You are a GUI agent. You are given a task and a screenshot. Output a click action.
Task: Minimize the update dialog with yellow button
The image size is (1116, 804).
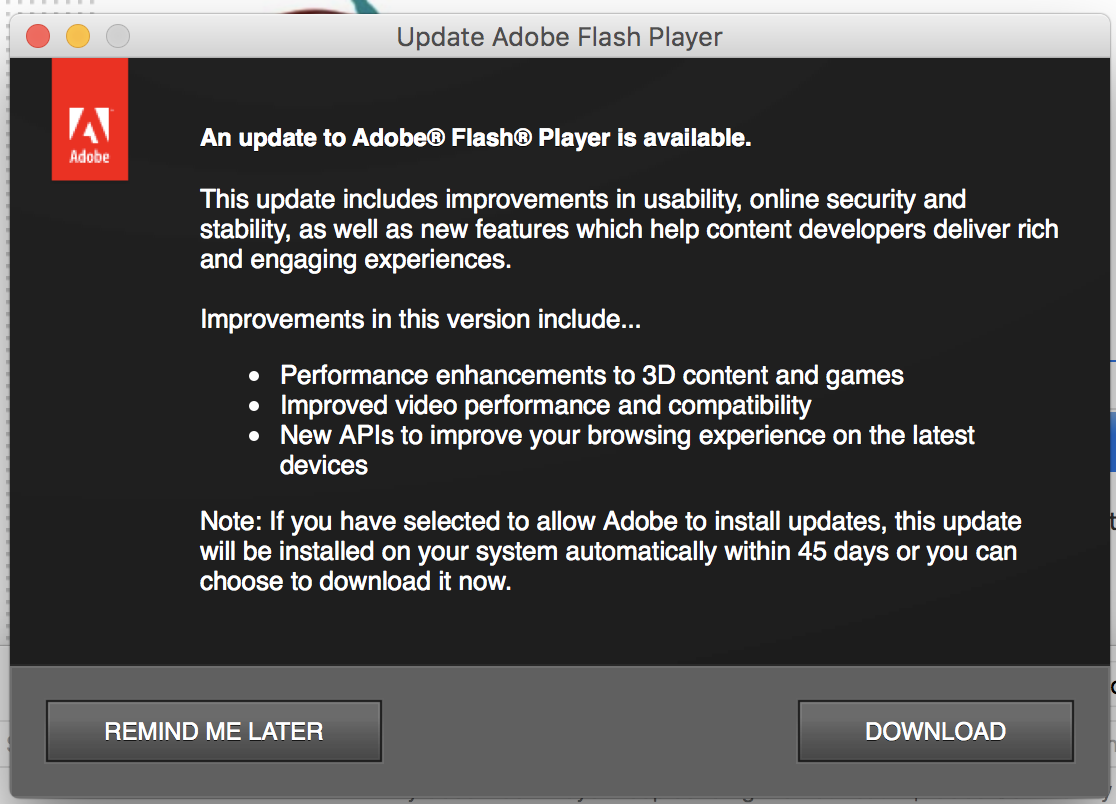(78, 37)
